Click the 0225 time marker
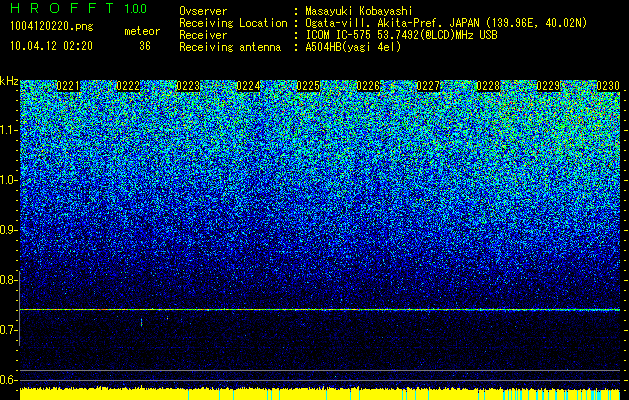629x400 pixels. point(308,86)
